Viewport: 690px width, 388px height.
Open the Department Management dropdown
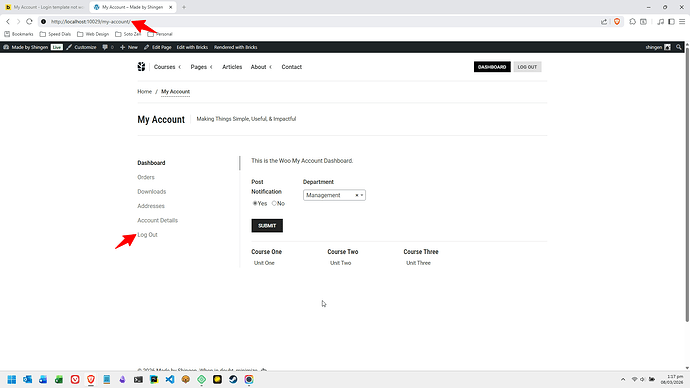[x=334, y=195]
